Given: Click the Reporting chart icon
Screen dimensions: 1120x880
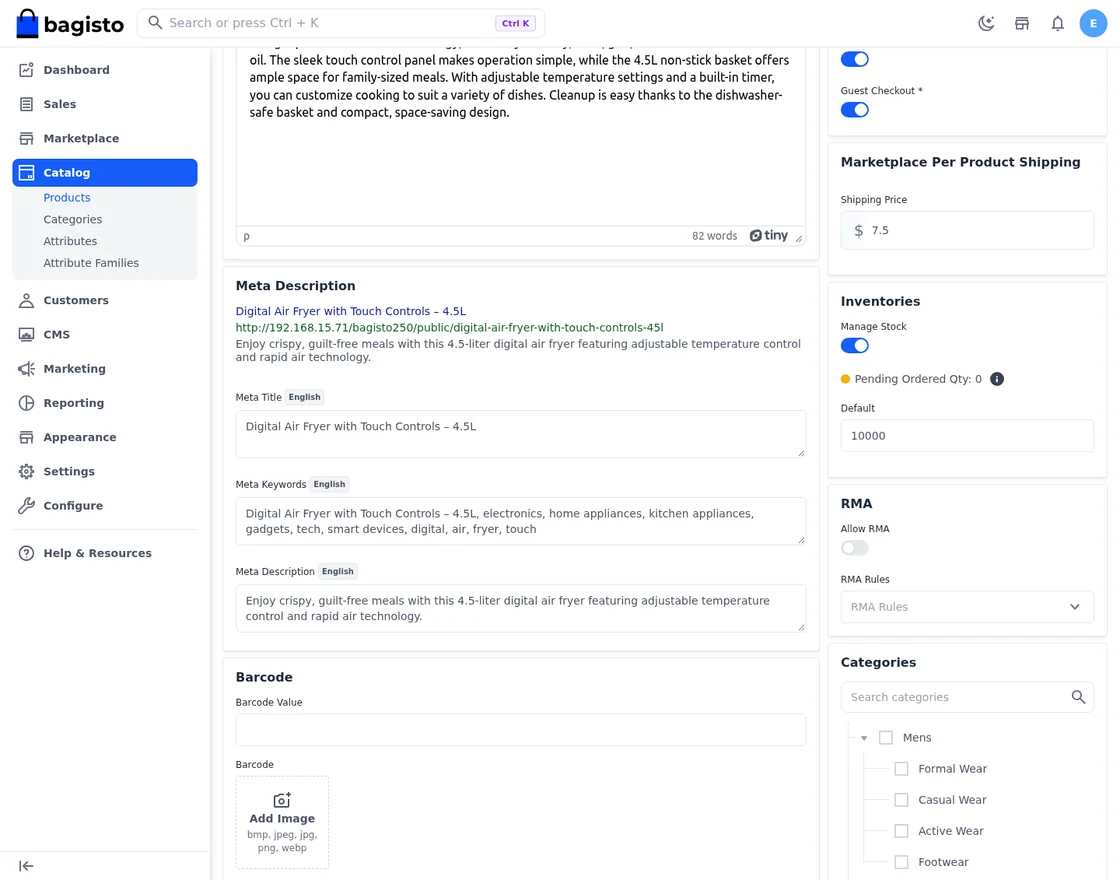Looking at the screenshot, I should pos(26,404).
